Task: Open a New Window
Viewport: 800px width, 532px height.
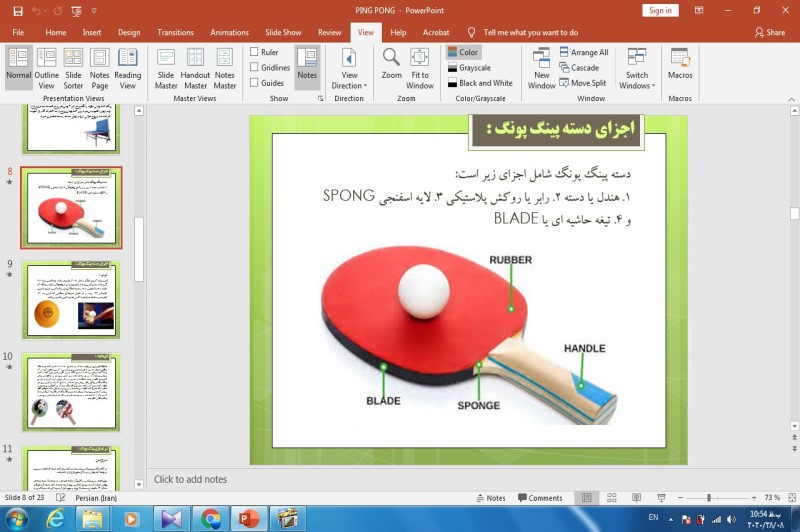Action: (x=541, y=68)
